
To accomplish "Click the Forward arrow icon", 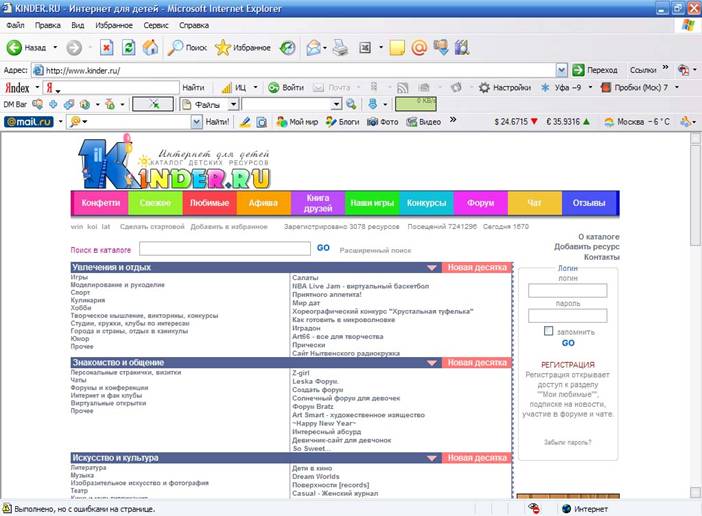I will coord(74,47).
